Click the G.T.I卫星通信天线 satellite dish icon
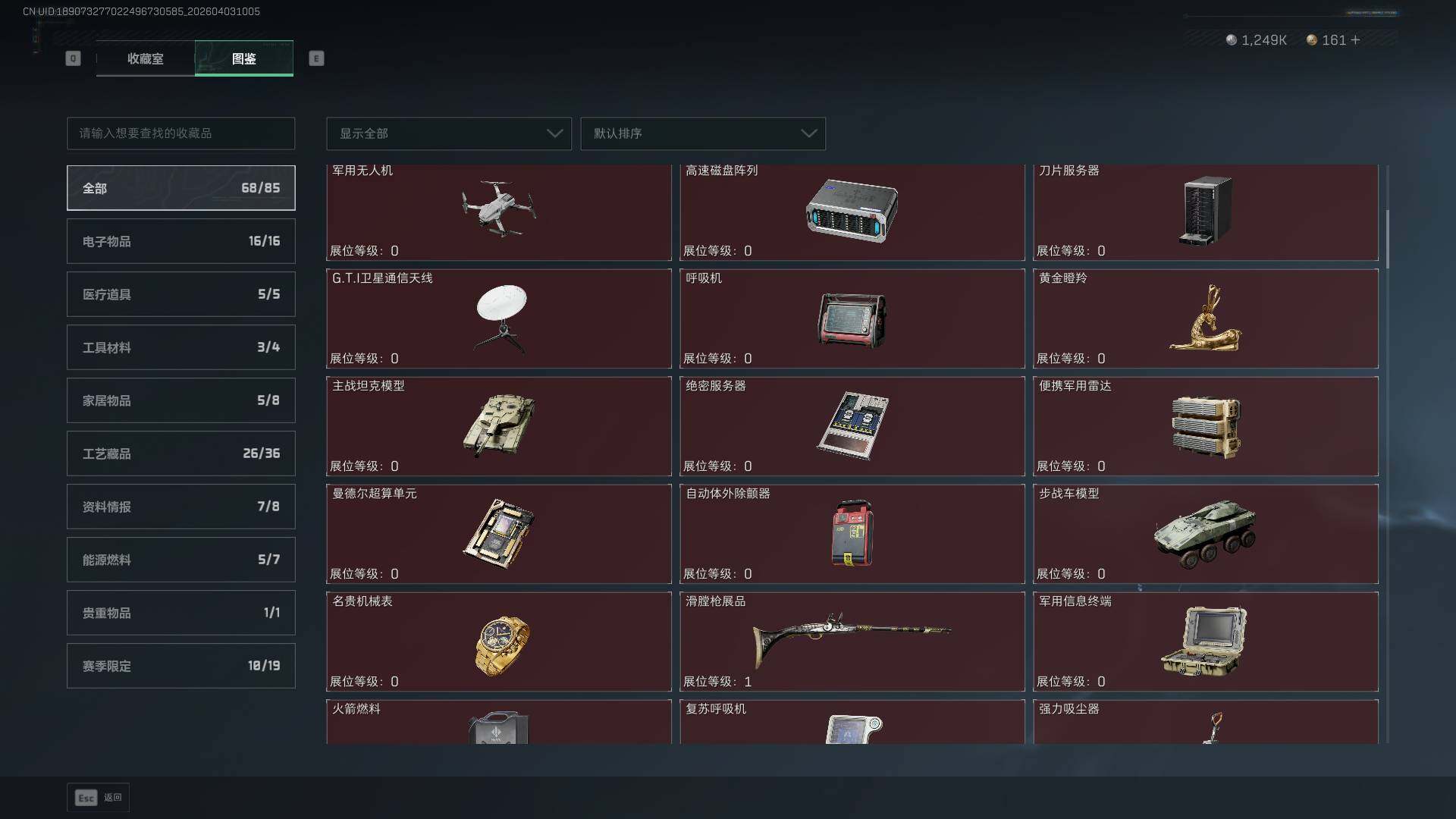Screen dimensions: 1456x819 pyautogui.click(x=501, y=318)
